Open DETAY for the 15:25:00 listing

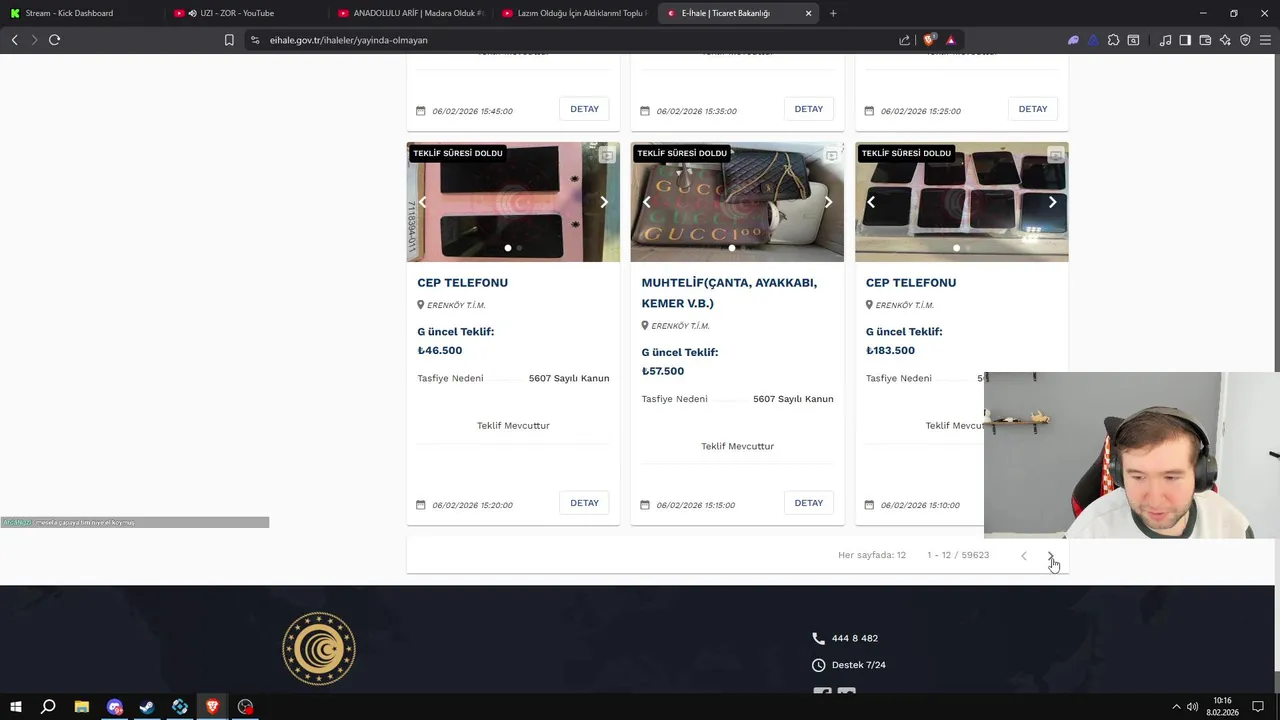coord(1033,109)
